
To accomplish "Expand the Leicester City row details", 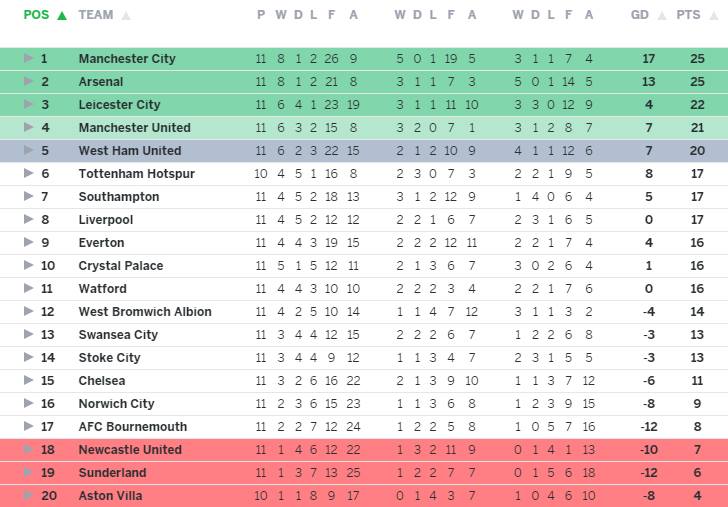I will click(x=28, y=104).
